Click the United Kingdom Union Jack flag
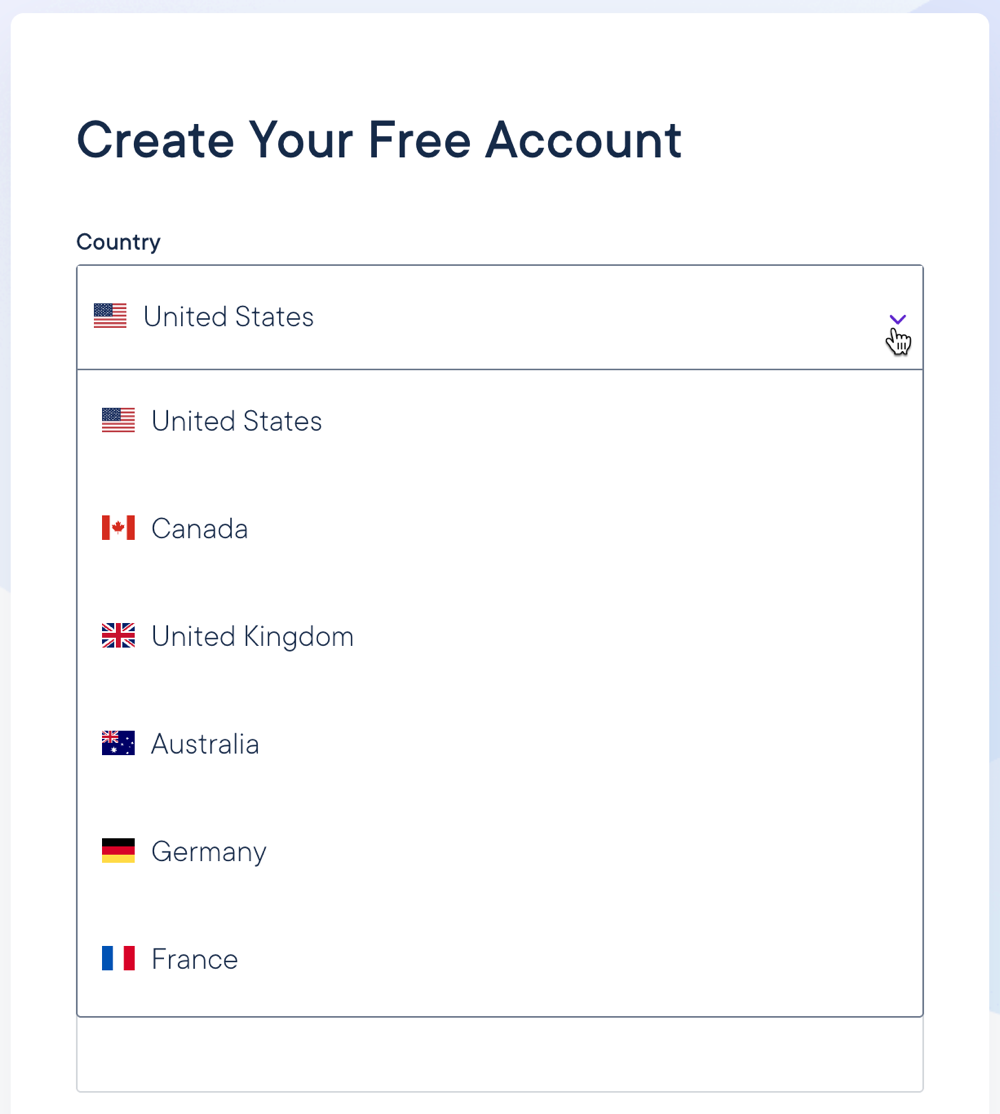The width and height of the screenshot is (1000, 1114). click(x=118, y=636)
